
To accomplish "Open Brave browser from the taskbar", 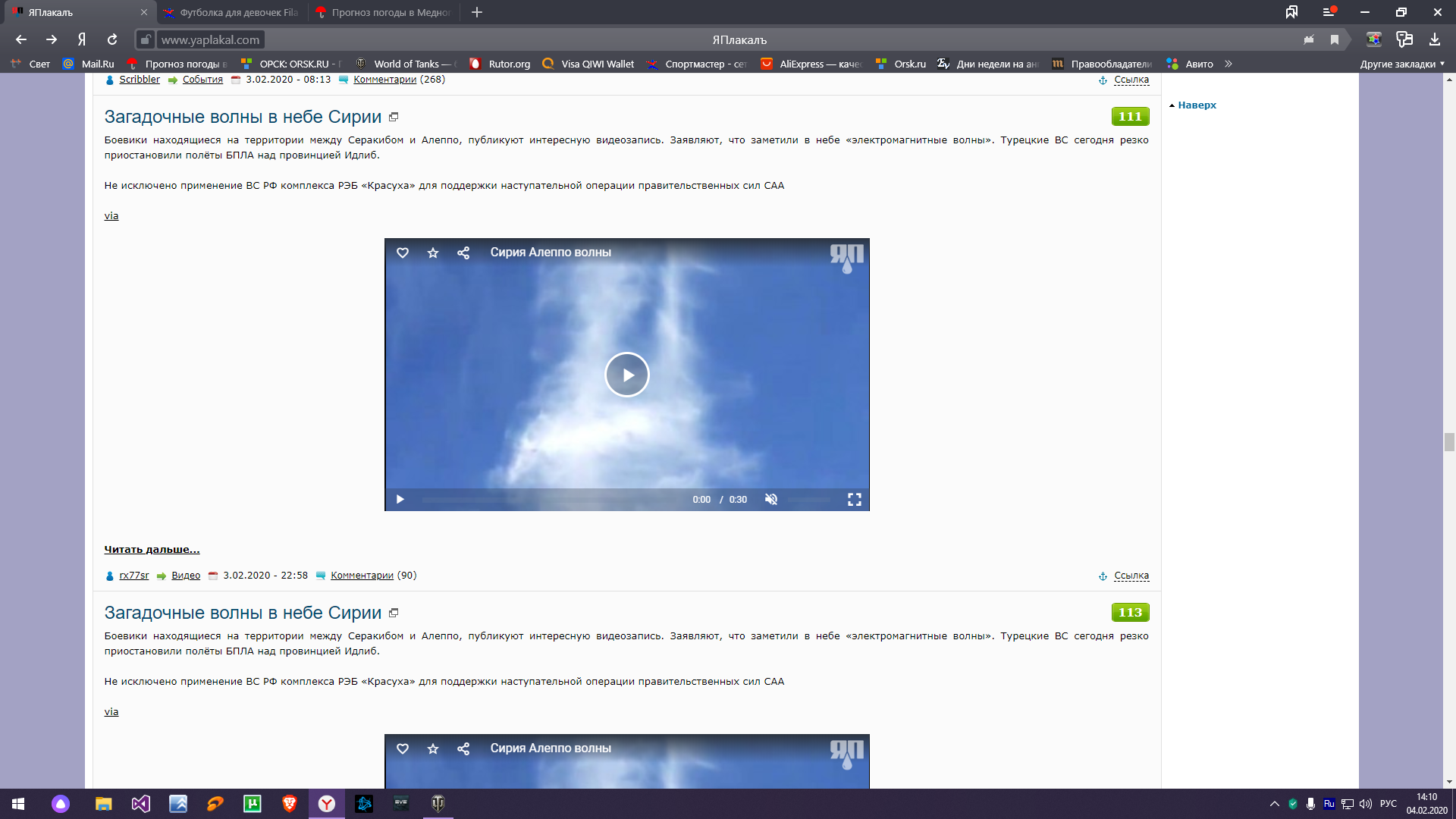I will (x=290, y=804).
